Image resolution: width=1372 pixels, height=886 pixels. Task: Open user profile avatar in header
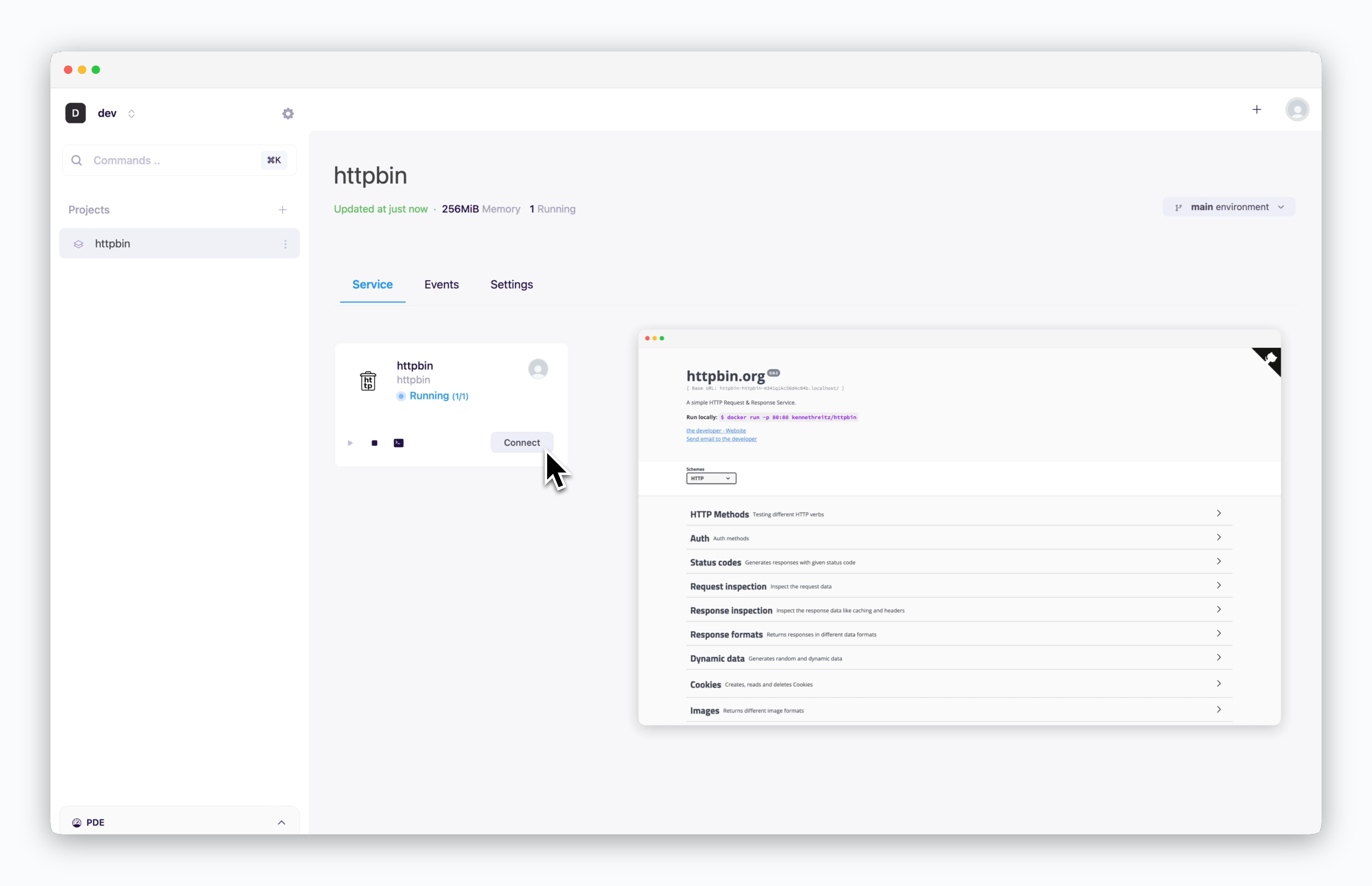coord(1297,109)
